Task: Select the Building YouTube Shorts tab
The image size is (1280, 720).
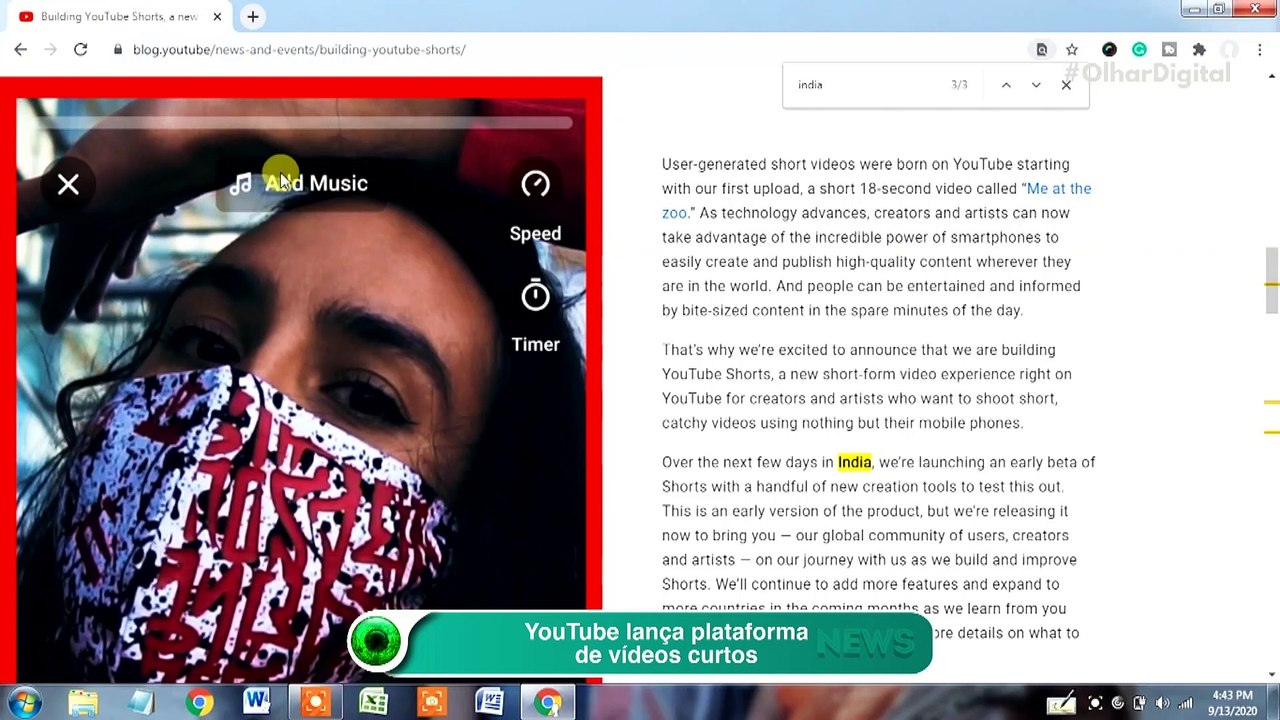Action: 118,17
